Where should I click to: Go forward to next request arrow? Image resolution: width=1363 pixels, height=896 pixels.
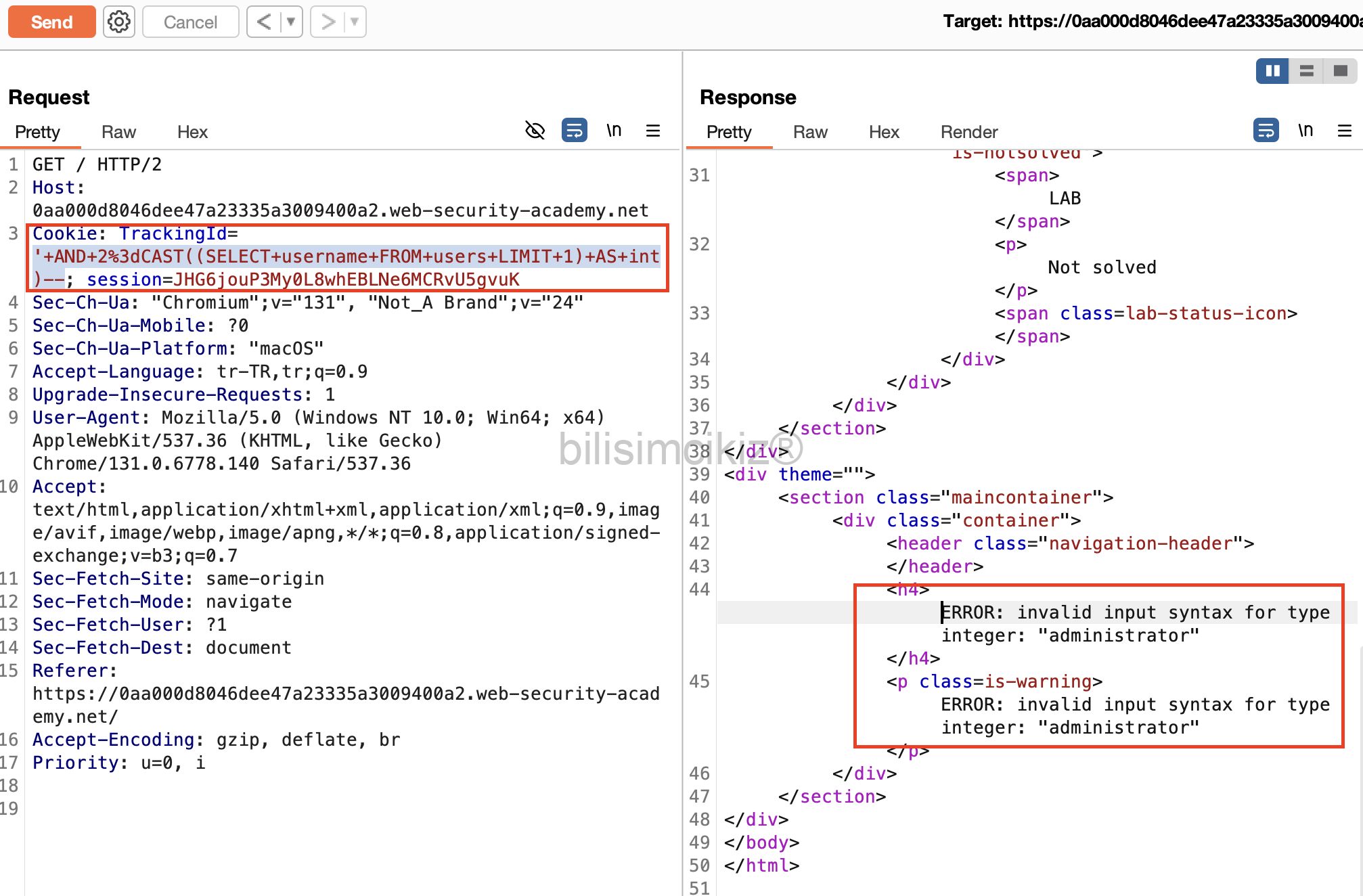click(x=328, y=22)
